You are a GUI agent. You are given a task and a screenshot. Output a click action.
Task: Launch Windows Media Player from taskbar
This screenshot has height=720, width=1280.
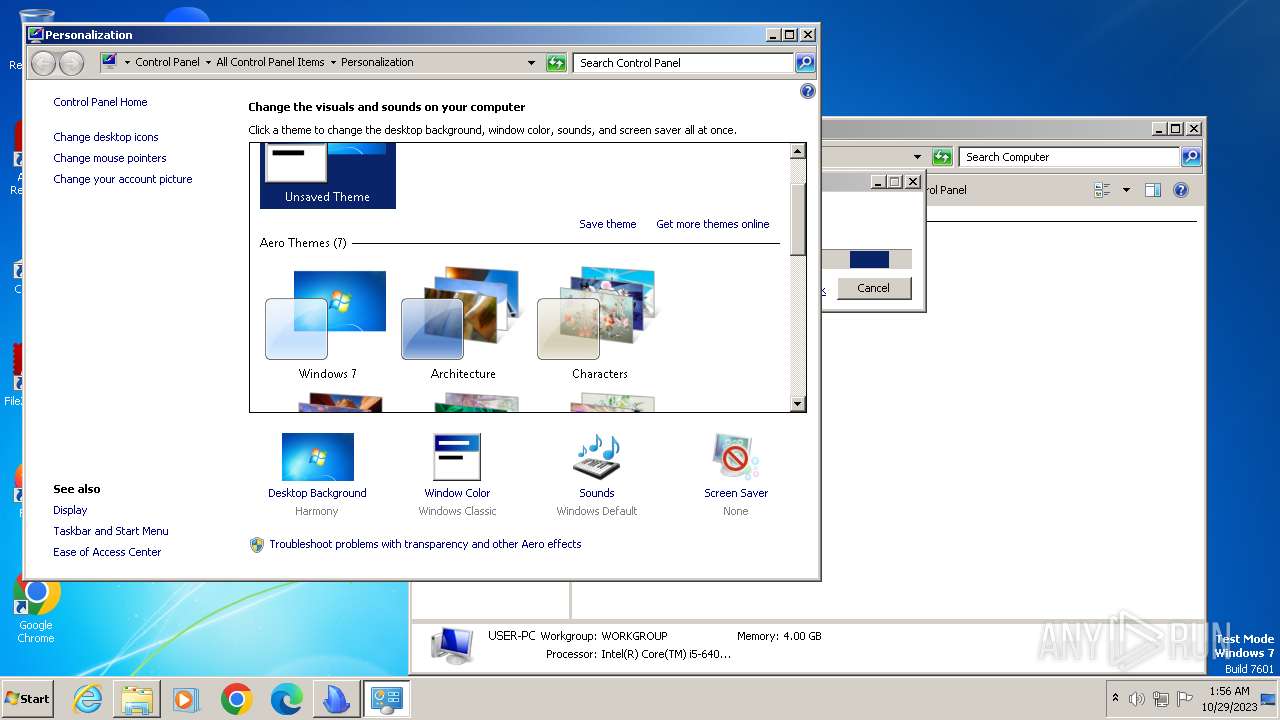pyautogui.click(x=186, y=699)
